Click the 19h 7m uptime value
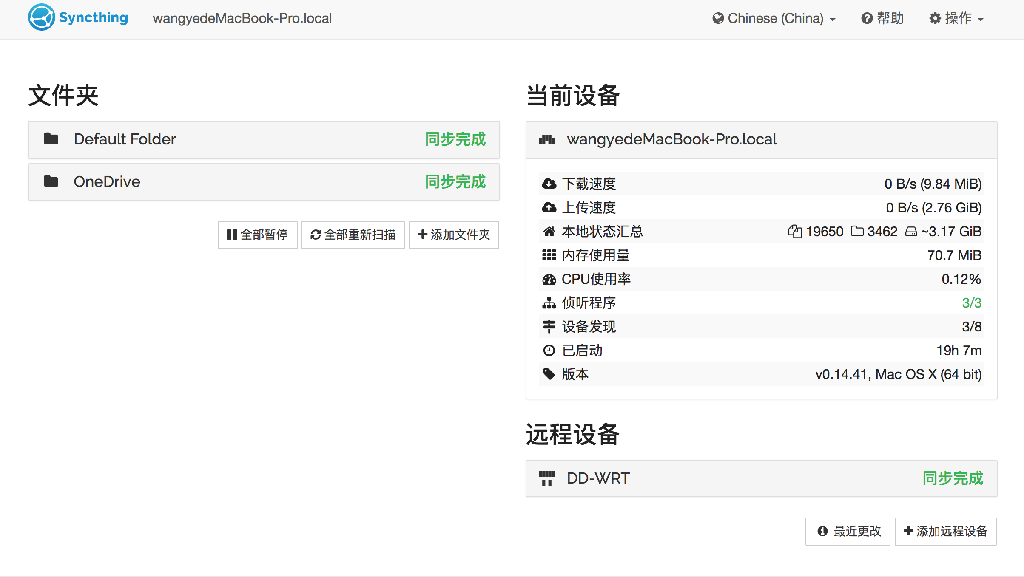The image size is (1024, 577). (959, 351)
